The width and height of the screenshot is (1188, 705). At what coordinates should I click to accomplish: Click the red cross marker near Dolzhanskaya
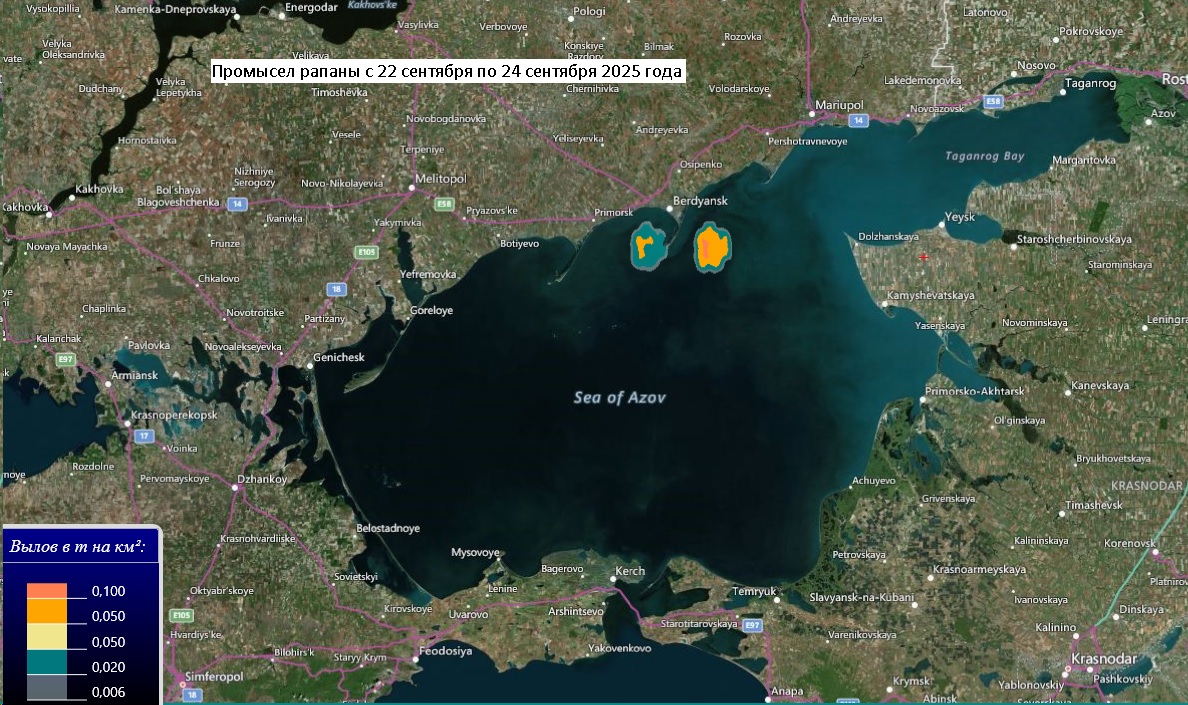click(x=923, y=257)
